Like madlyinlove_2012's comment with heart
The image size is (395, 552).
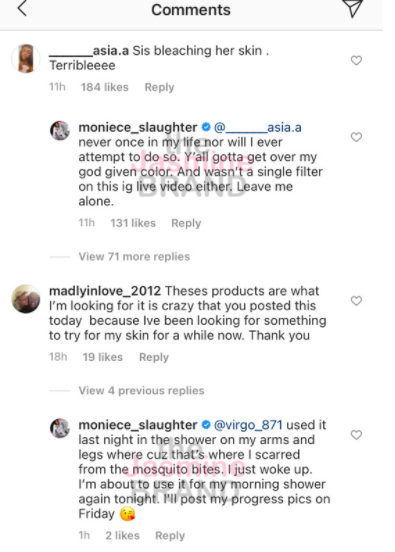pyautogui.click(x=356, y=301)
